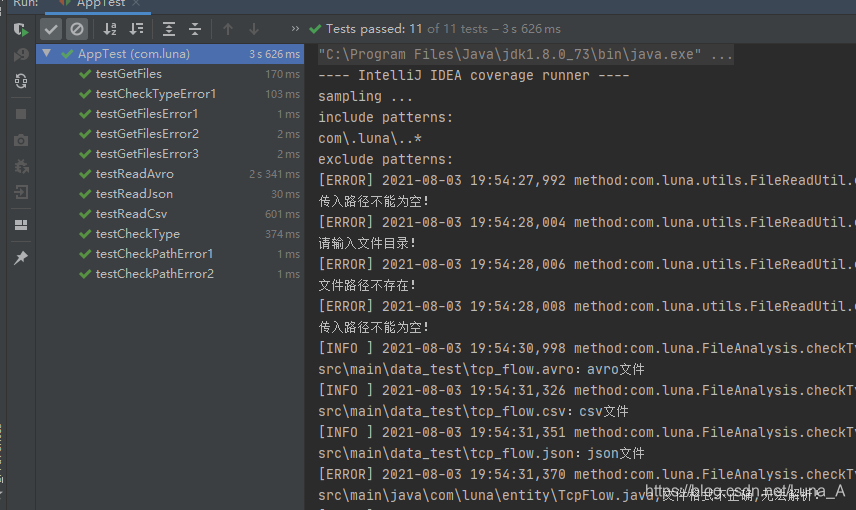The width and height of the screenshot is (856, 510).
Task: Select testGetFilesError1 test result
Action: click(x=170, y=114)
